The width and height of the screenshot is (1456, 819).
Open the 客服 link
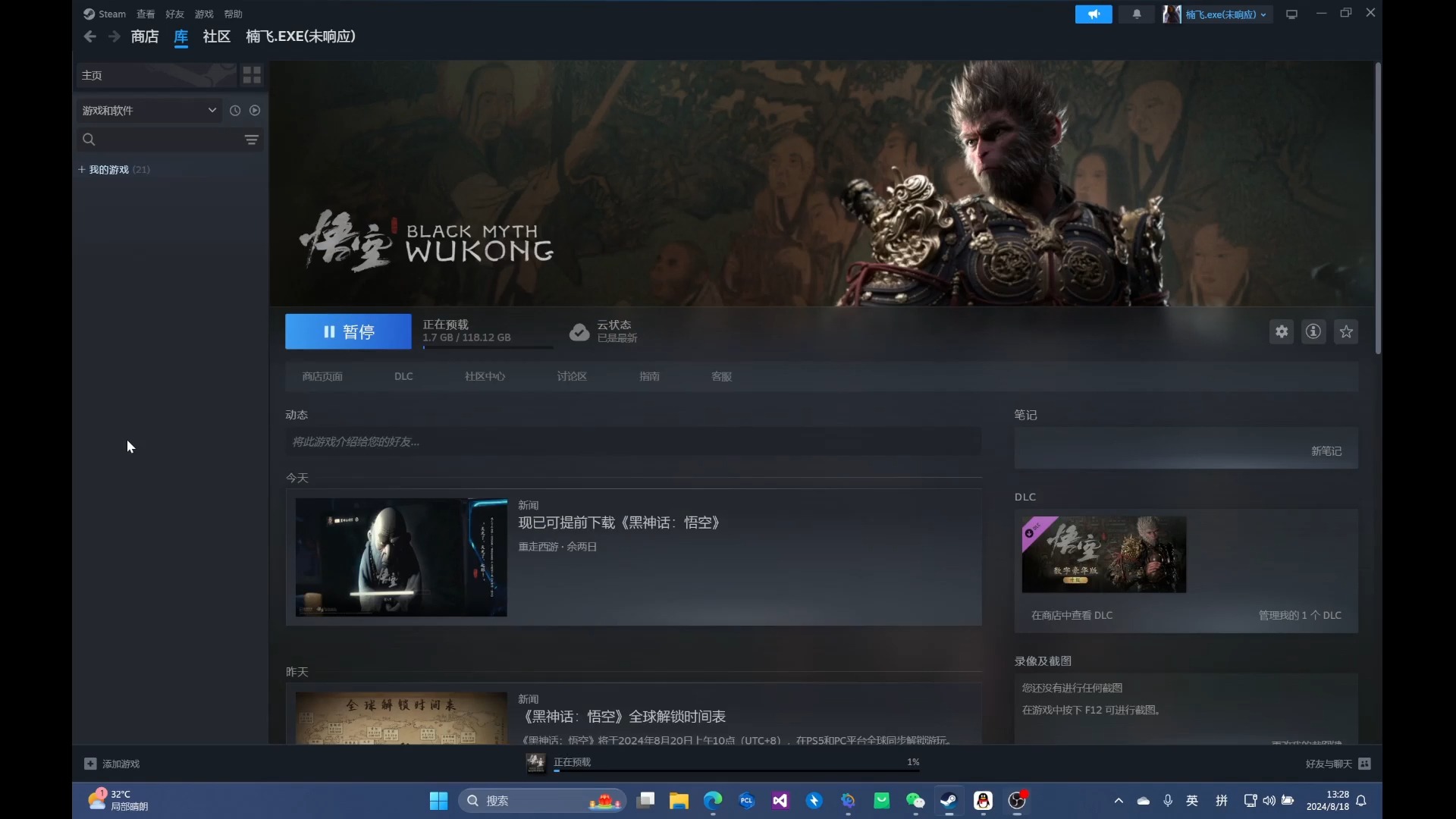pyautogui.click(x=721, y=377)
